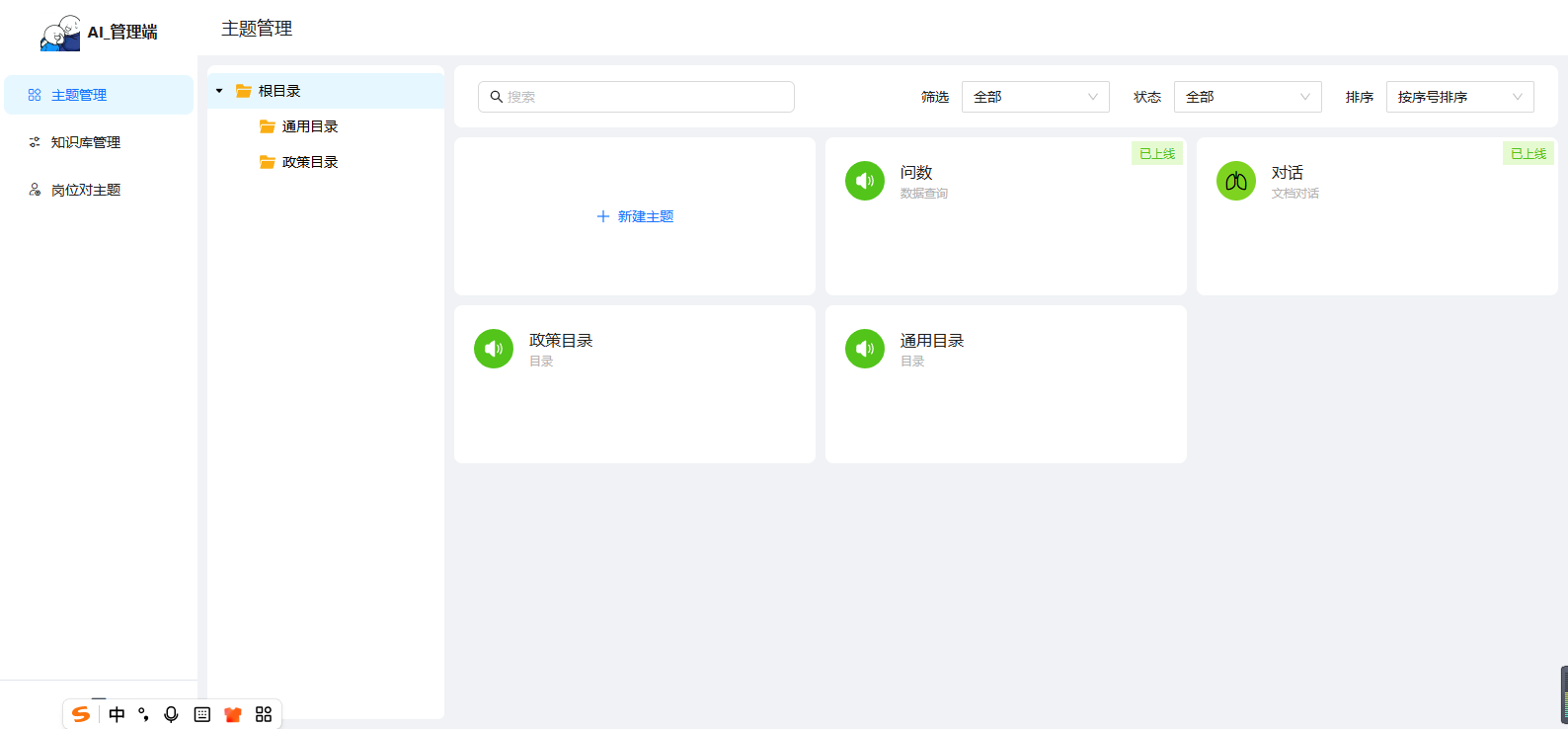The width and height of the screenshot is (1568, 729).
Task: Click the speaker icon on 政策目录 card
Action: click(493, 349)
